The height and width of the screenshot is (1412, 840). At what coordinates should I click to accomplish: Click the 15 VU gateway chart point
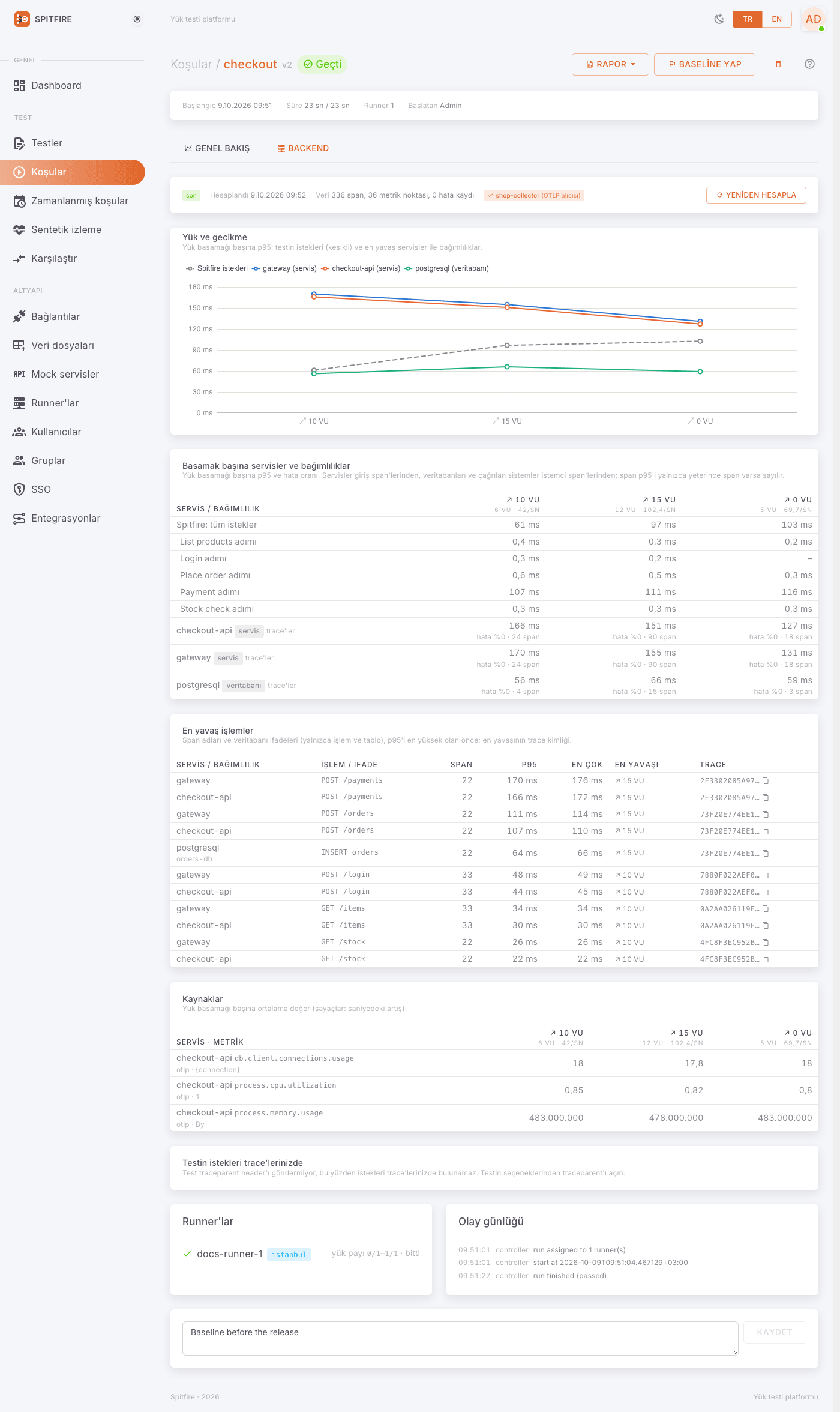(507, 304)
